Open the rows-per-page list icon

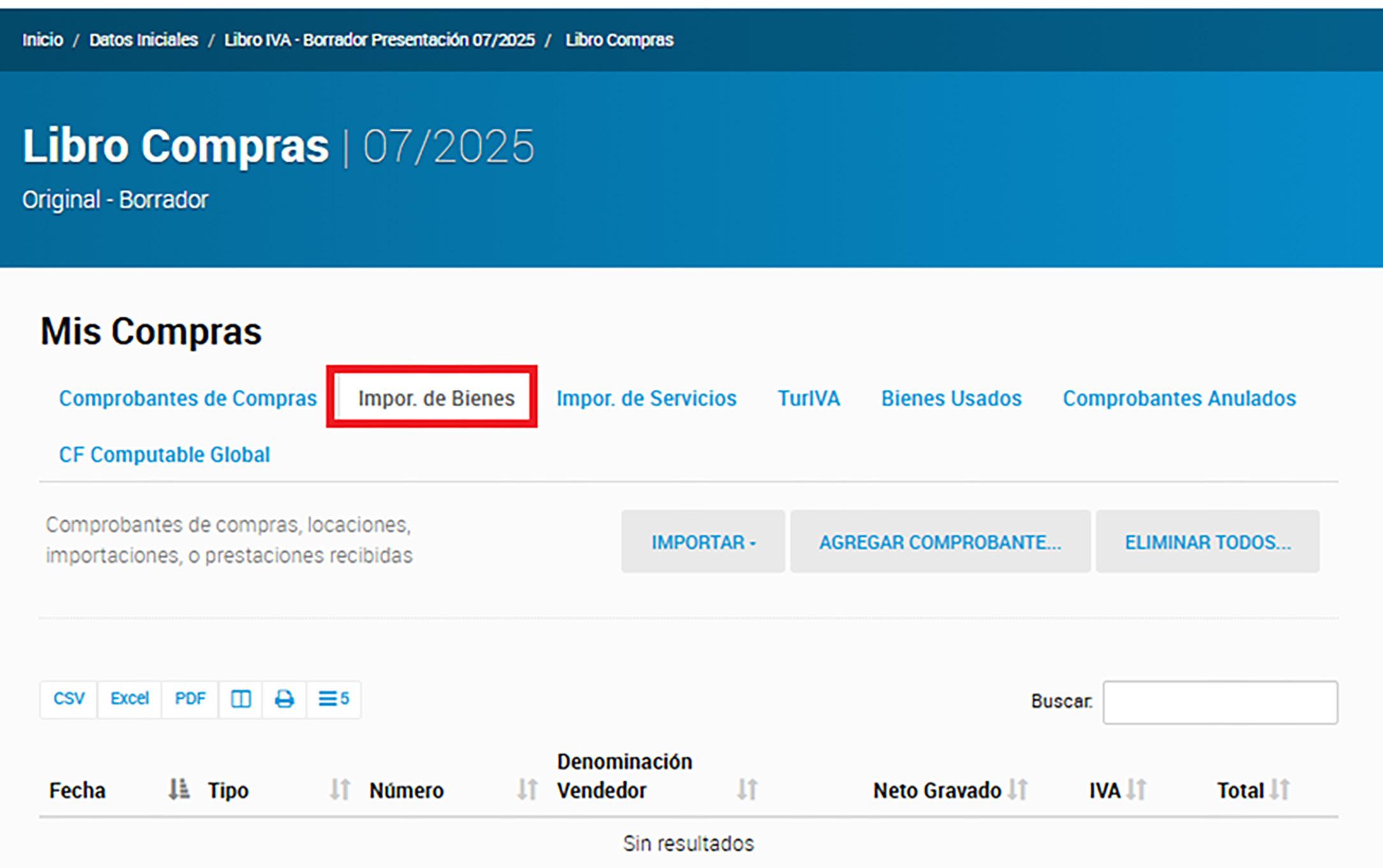coord(333,699)
